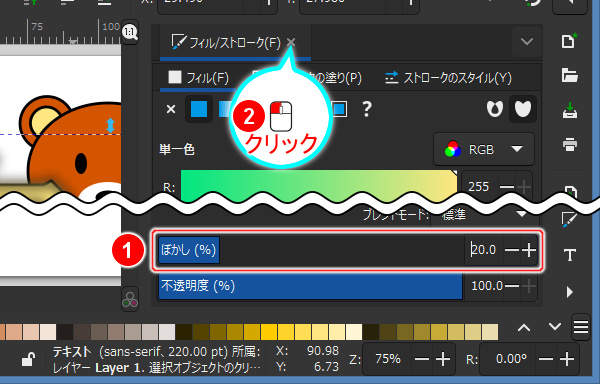Open the Text tool T icon

570,255
